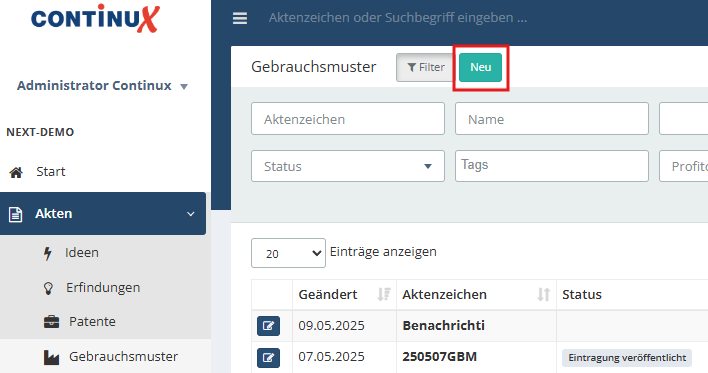Open Patente submenu item
The image size is (708, 373).
click(92, 322)
